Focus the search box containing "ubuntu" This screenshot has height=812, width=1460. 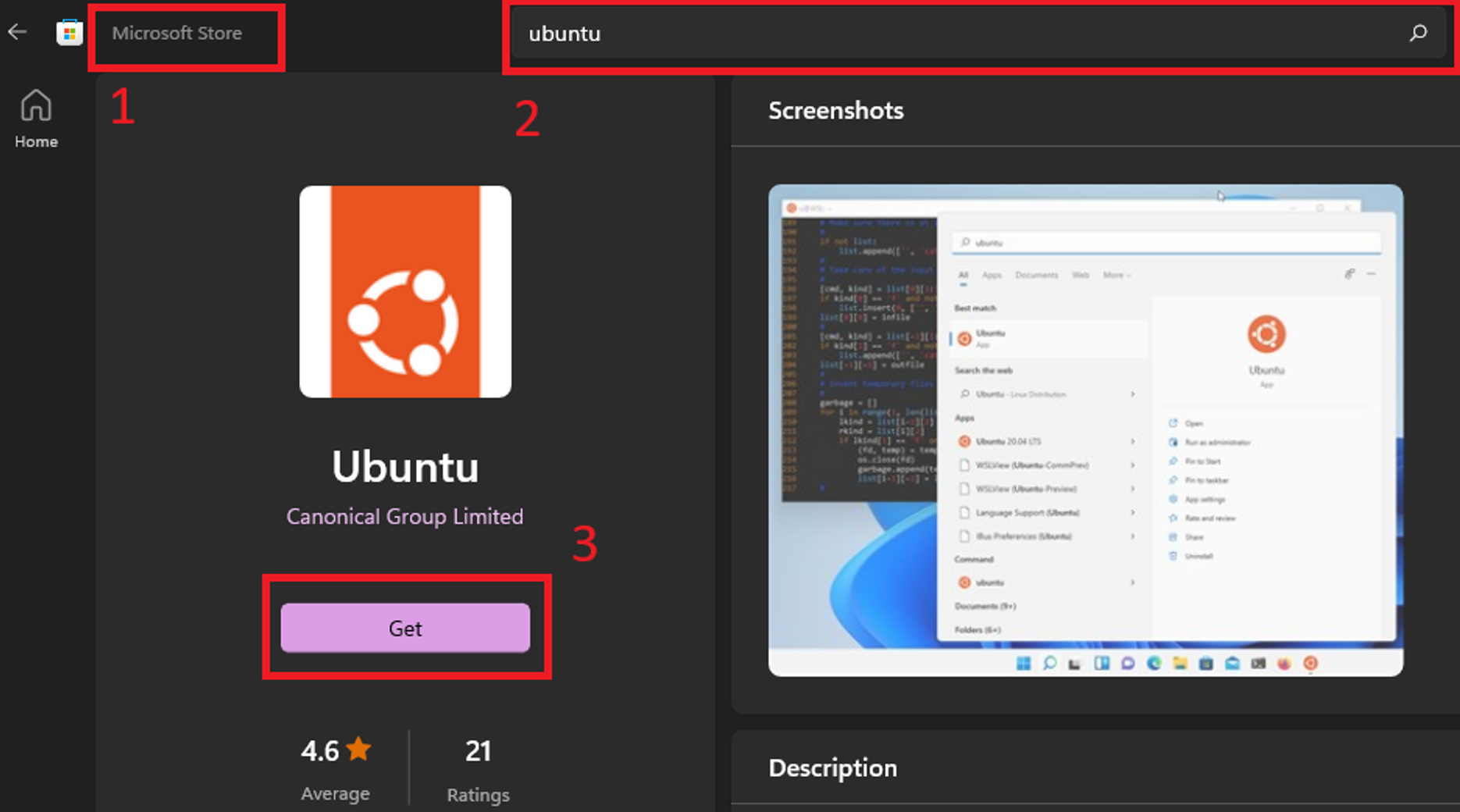click(937, 34)
